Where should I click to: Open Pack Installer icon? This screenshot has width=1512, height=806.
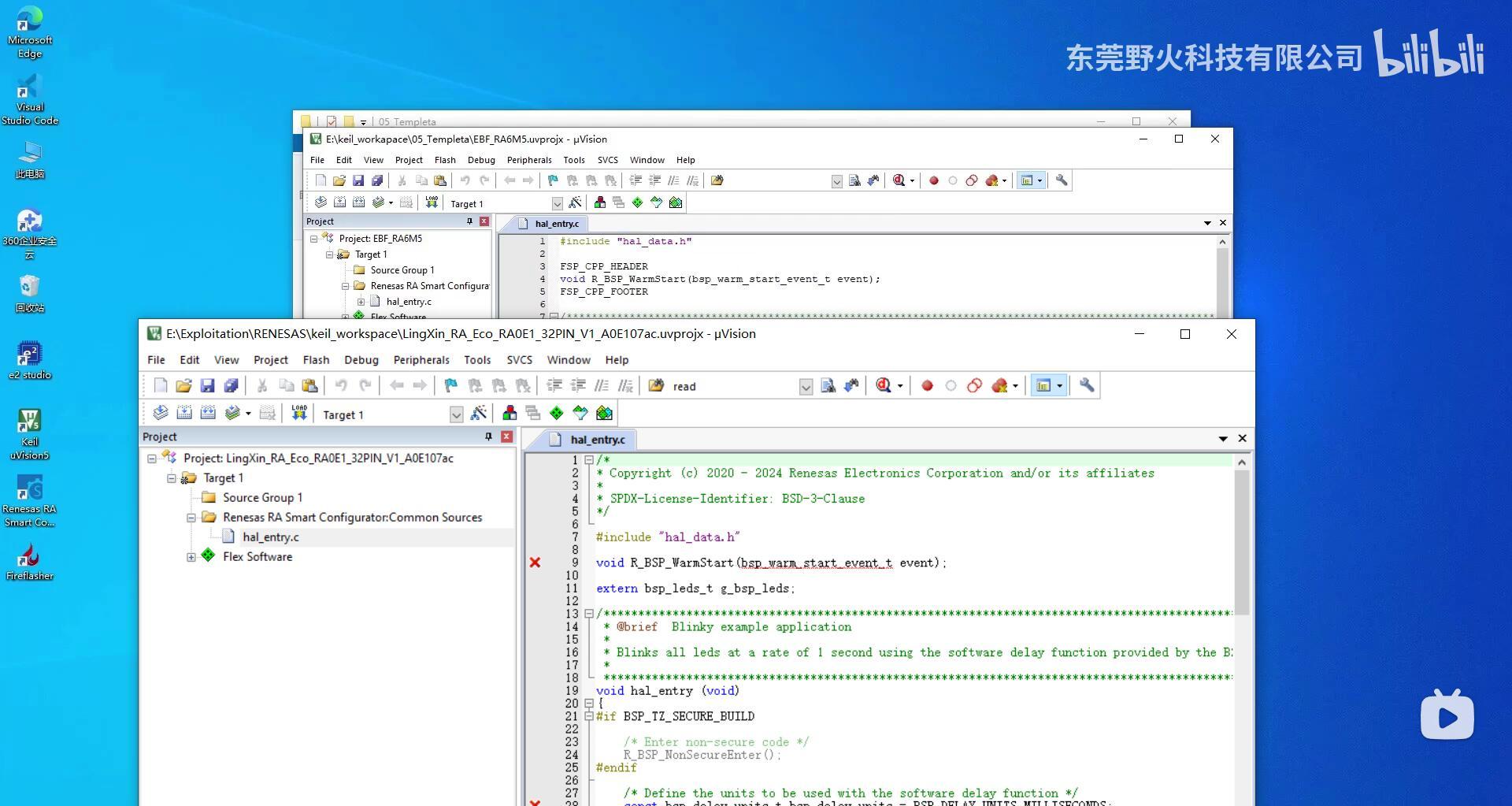pos(604,413)
